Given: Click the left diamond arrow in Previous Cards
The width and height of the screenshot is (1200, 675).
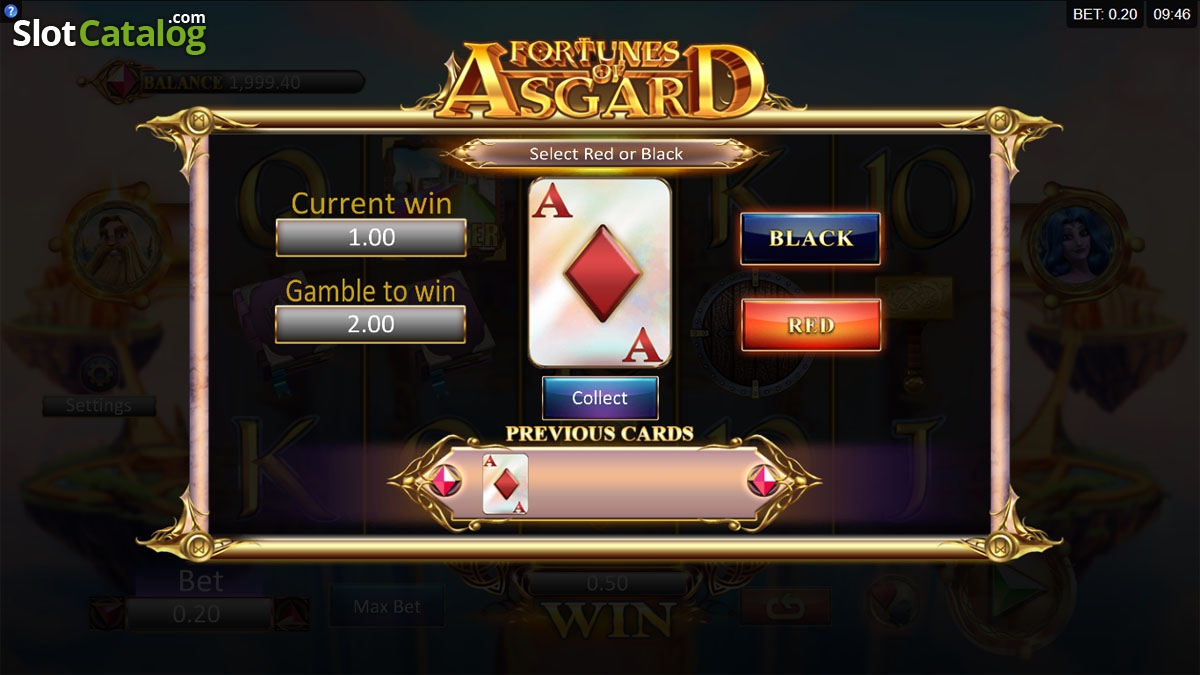Looking at the screenshot, I should coord(443,482).
